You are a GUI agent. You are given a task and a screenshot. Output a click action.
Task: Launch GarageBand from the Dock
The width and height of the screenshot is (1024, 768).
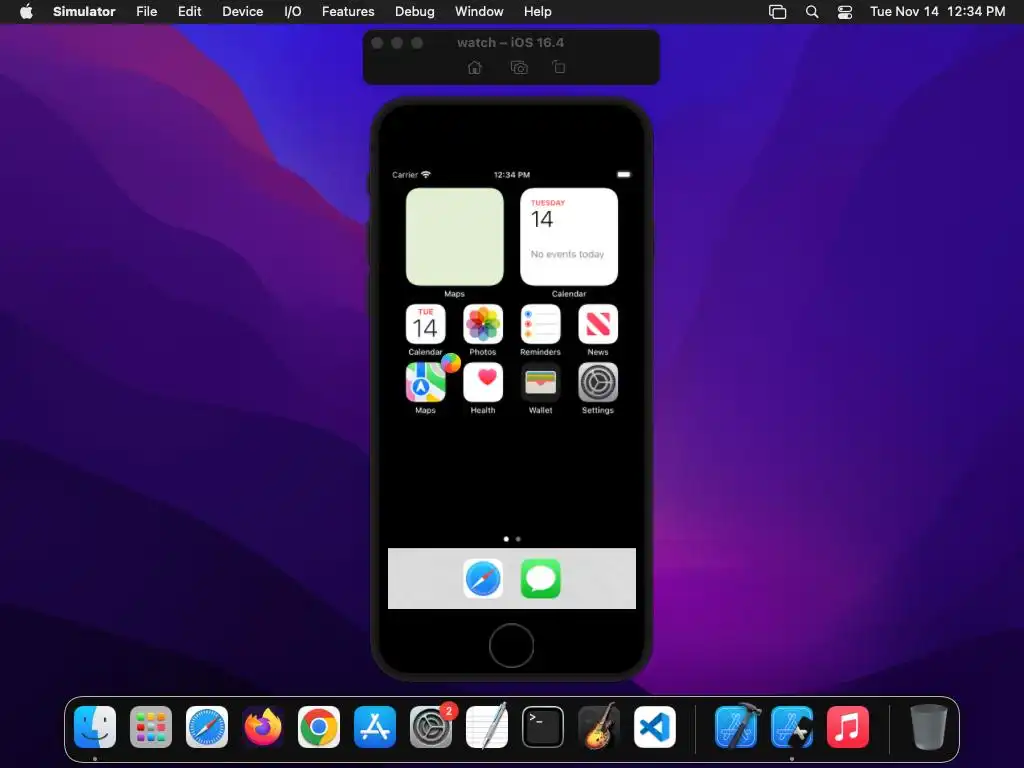click(x=599, y=727)
